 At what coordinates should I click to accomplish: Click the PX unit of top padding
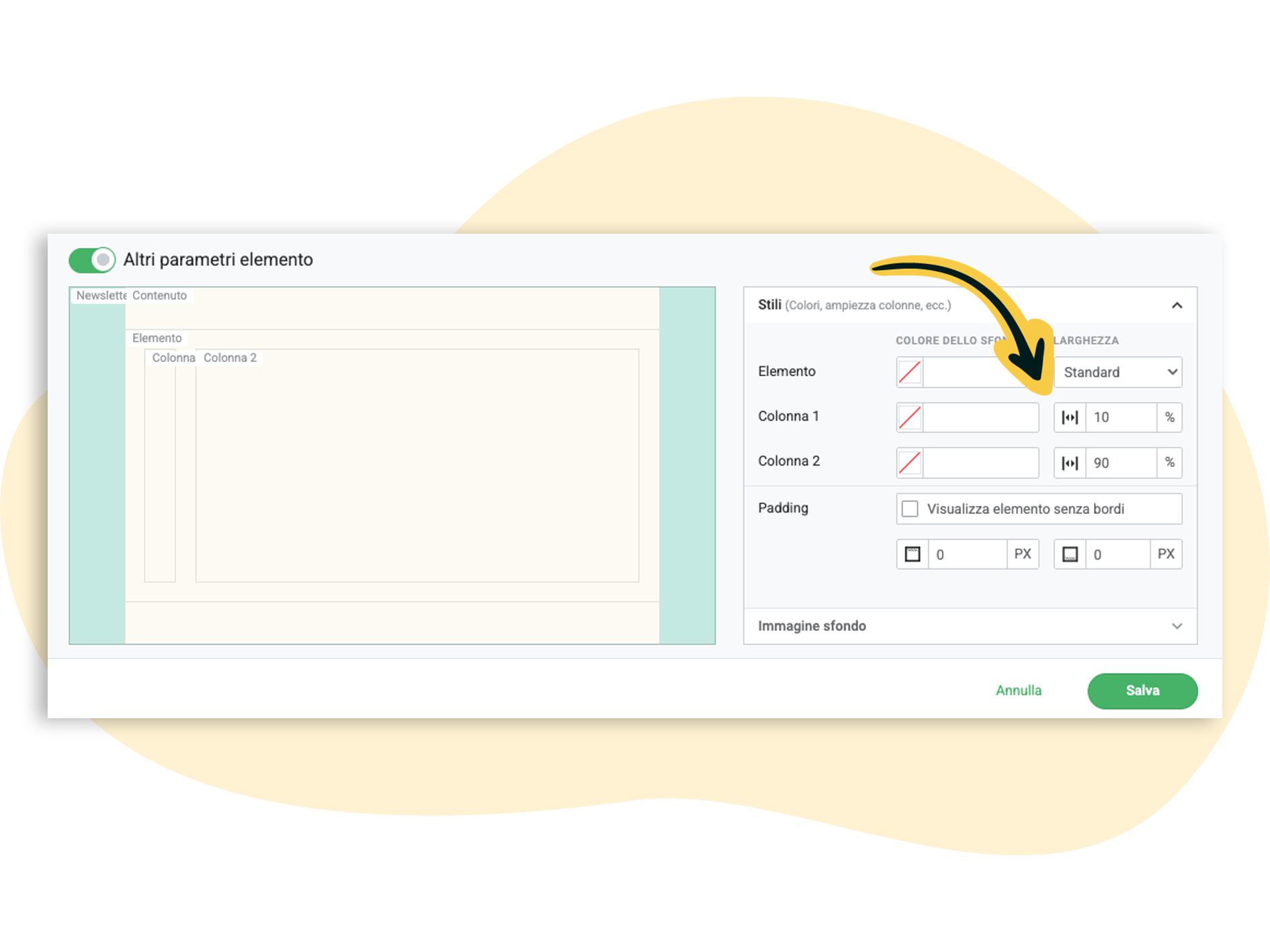coord(1022,554)
